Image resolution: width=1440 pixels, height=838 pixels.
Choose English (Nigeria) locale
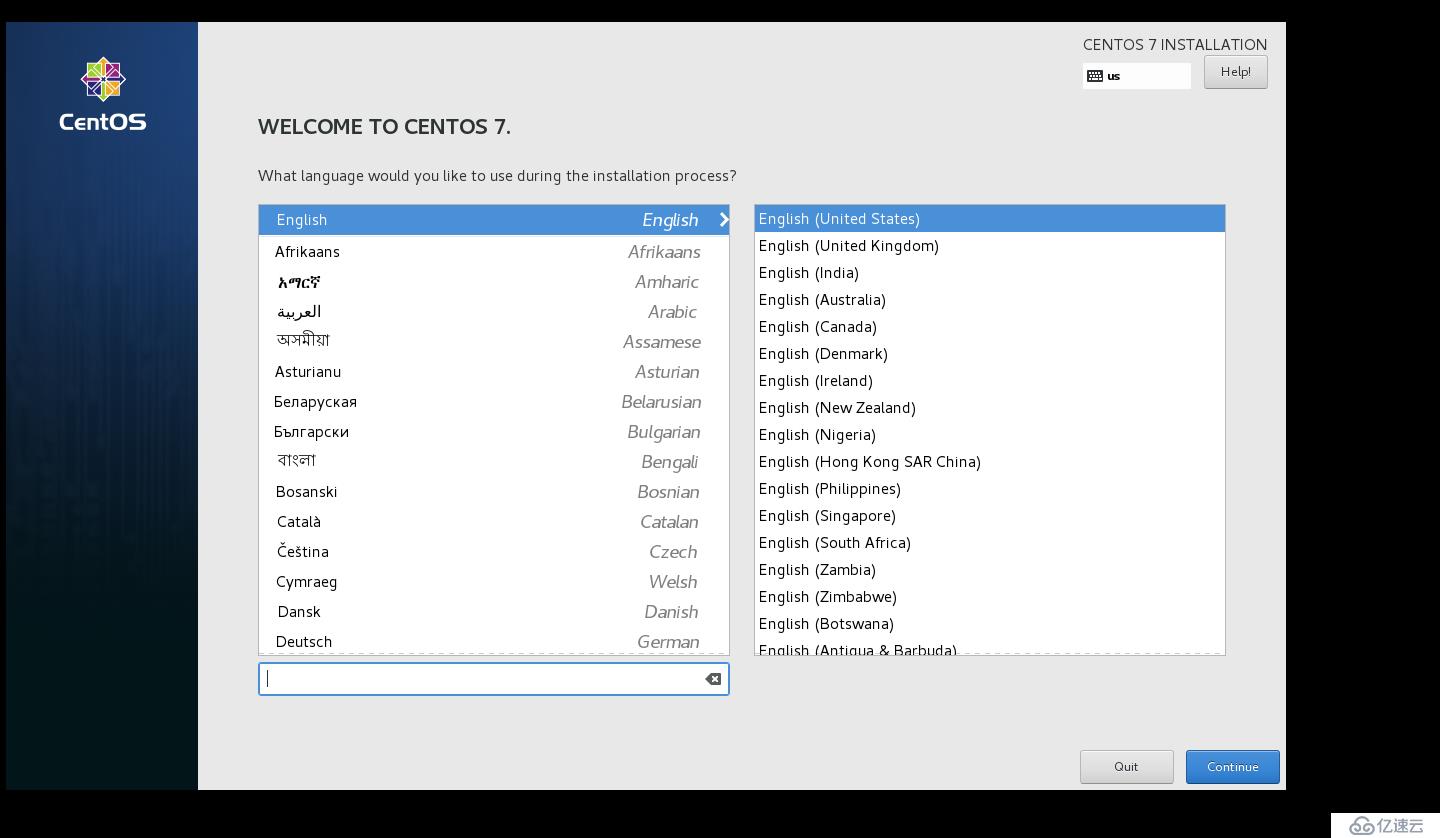click(x=990, y=435)
